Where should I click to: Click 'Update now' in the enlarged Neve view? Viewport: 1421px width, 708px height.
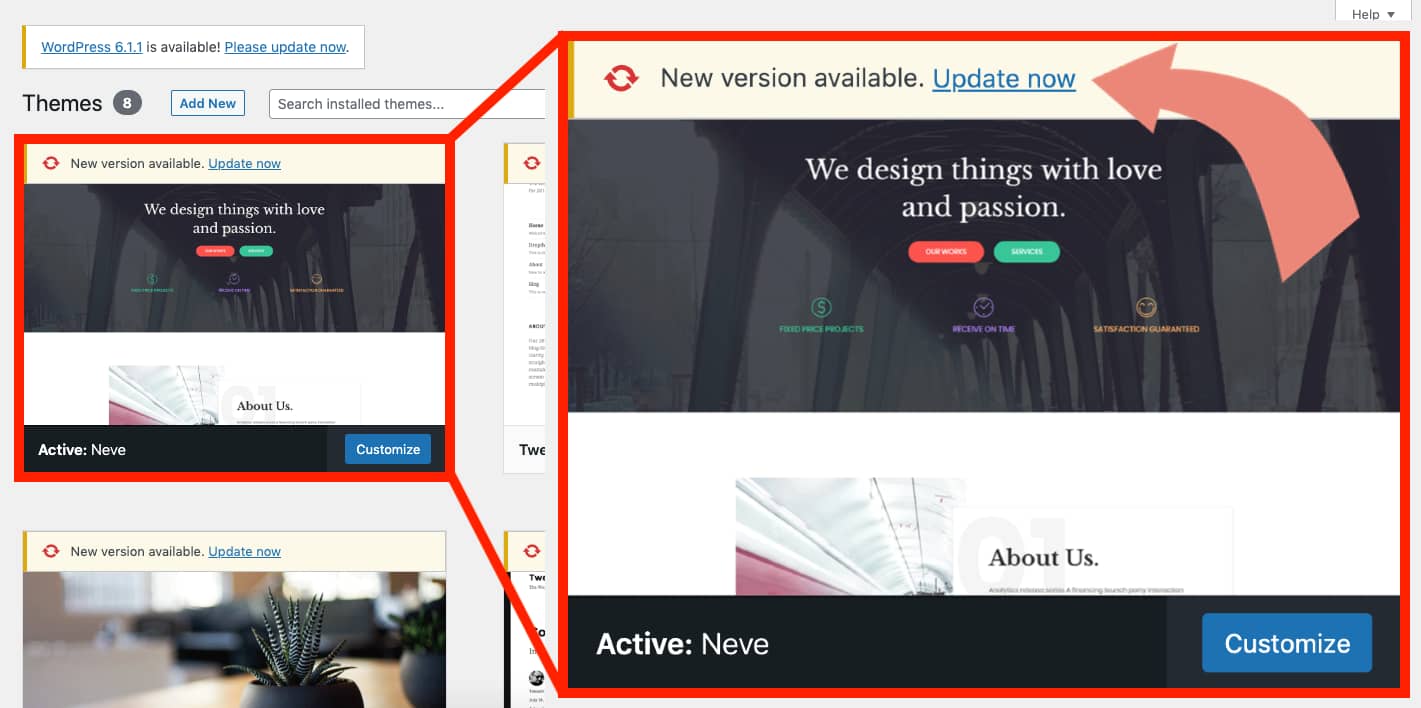tap(1004, 78)
